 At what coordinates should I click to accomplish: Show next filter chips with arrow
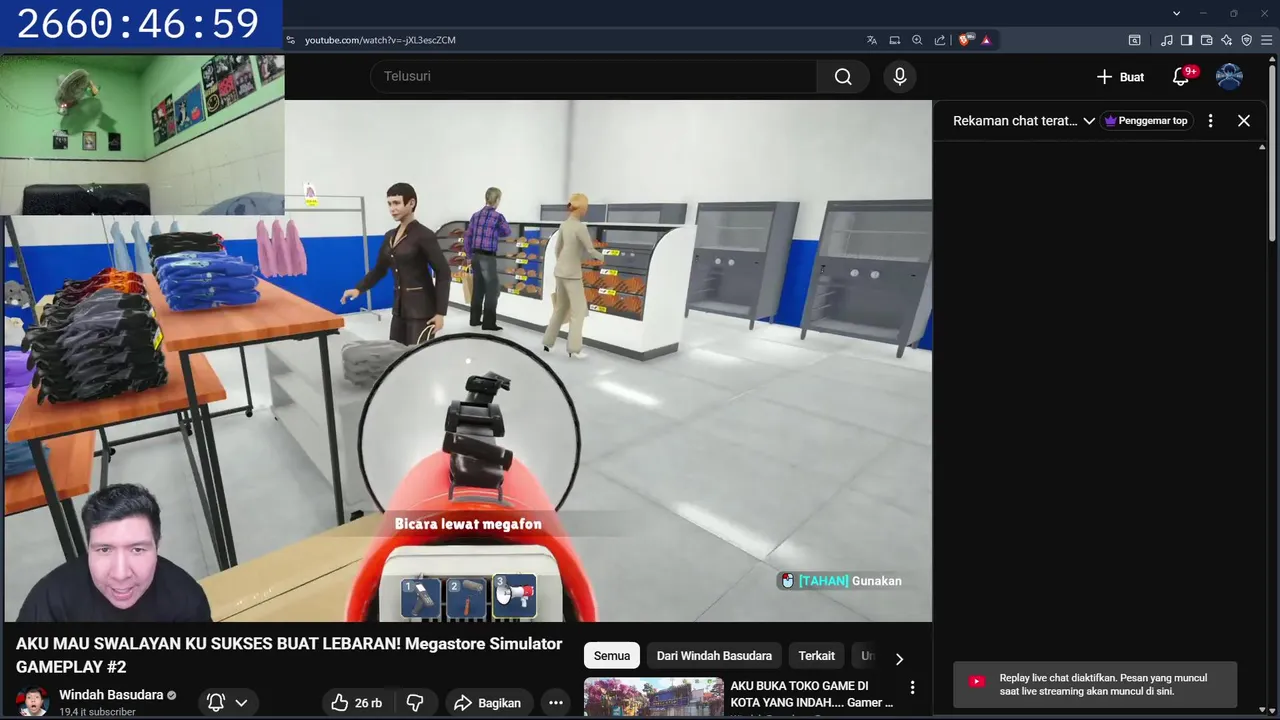(899, 658)
